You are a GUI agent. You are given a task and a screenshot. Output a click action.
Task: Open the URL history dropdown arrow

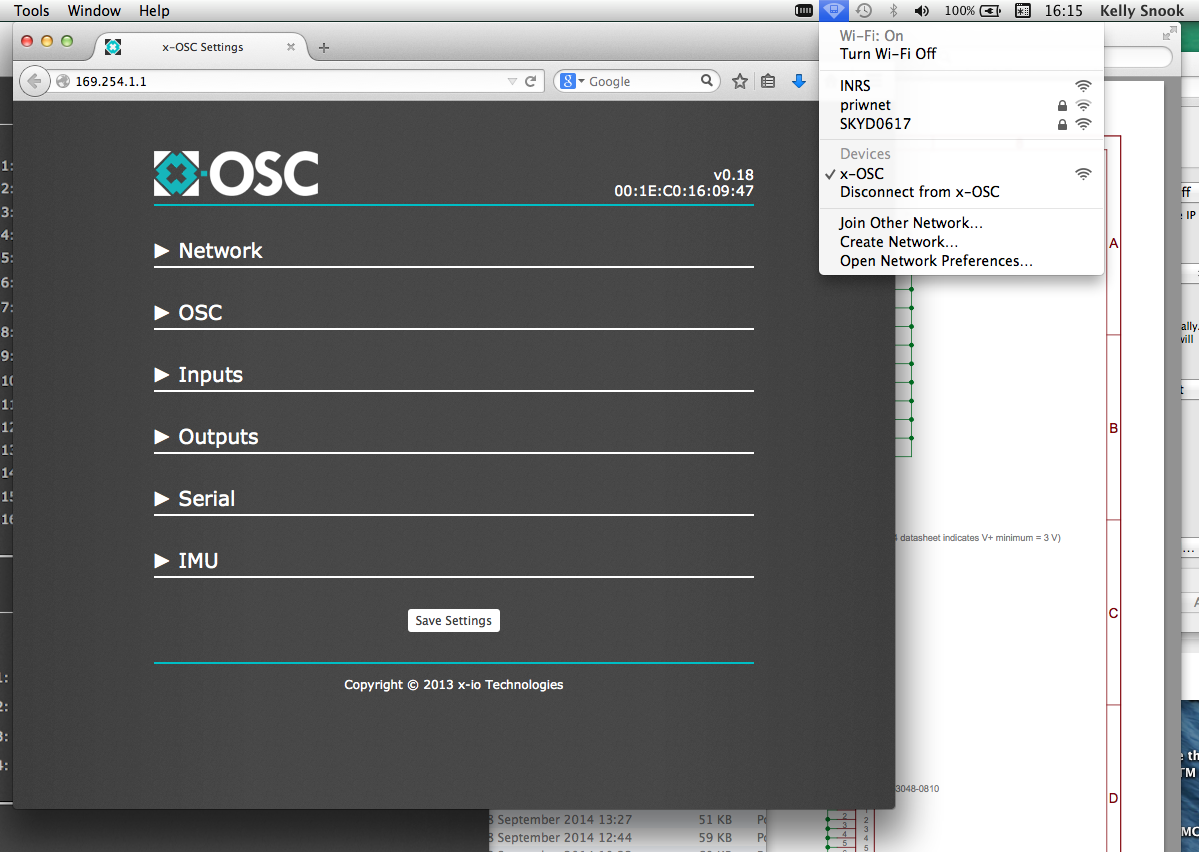[x=512, y=81]
